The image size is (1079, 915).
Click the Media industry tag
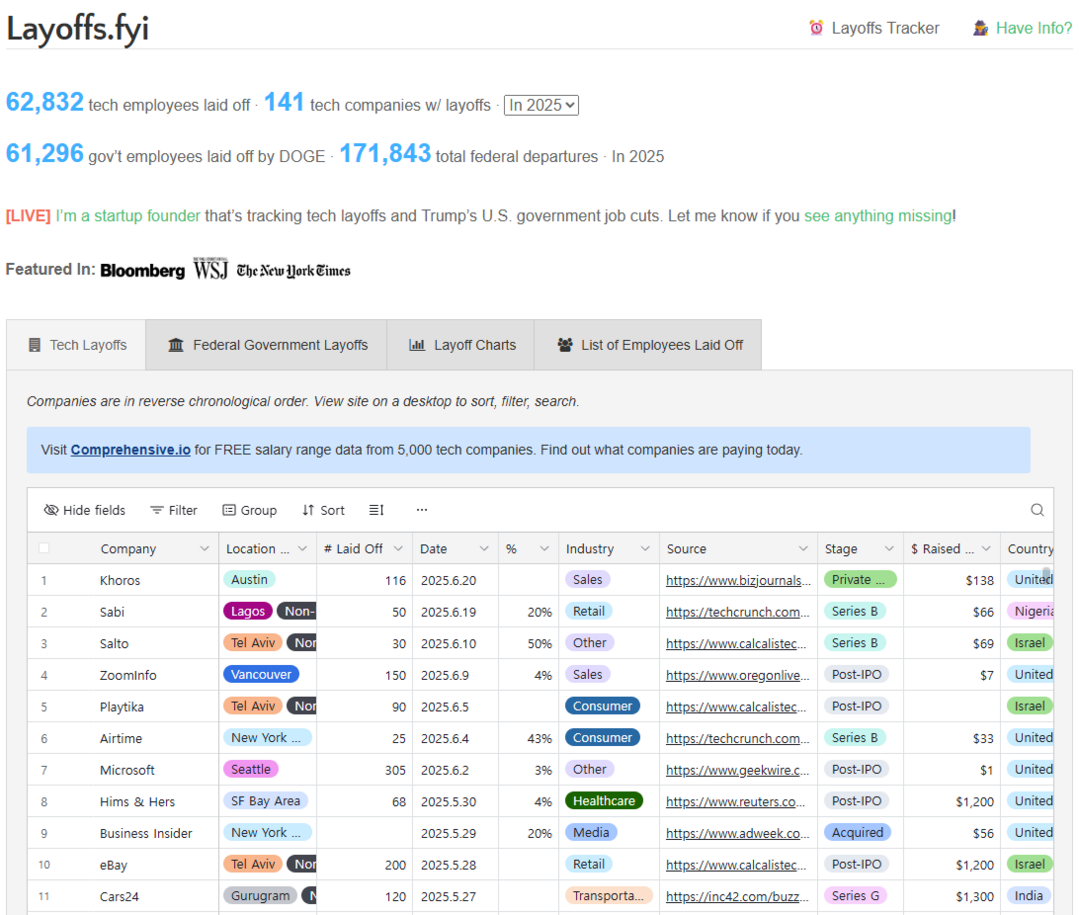[591, 832]
